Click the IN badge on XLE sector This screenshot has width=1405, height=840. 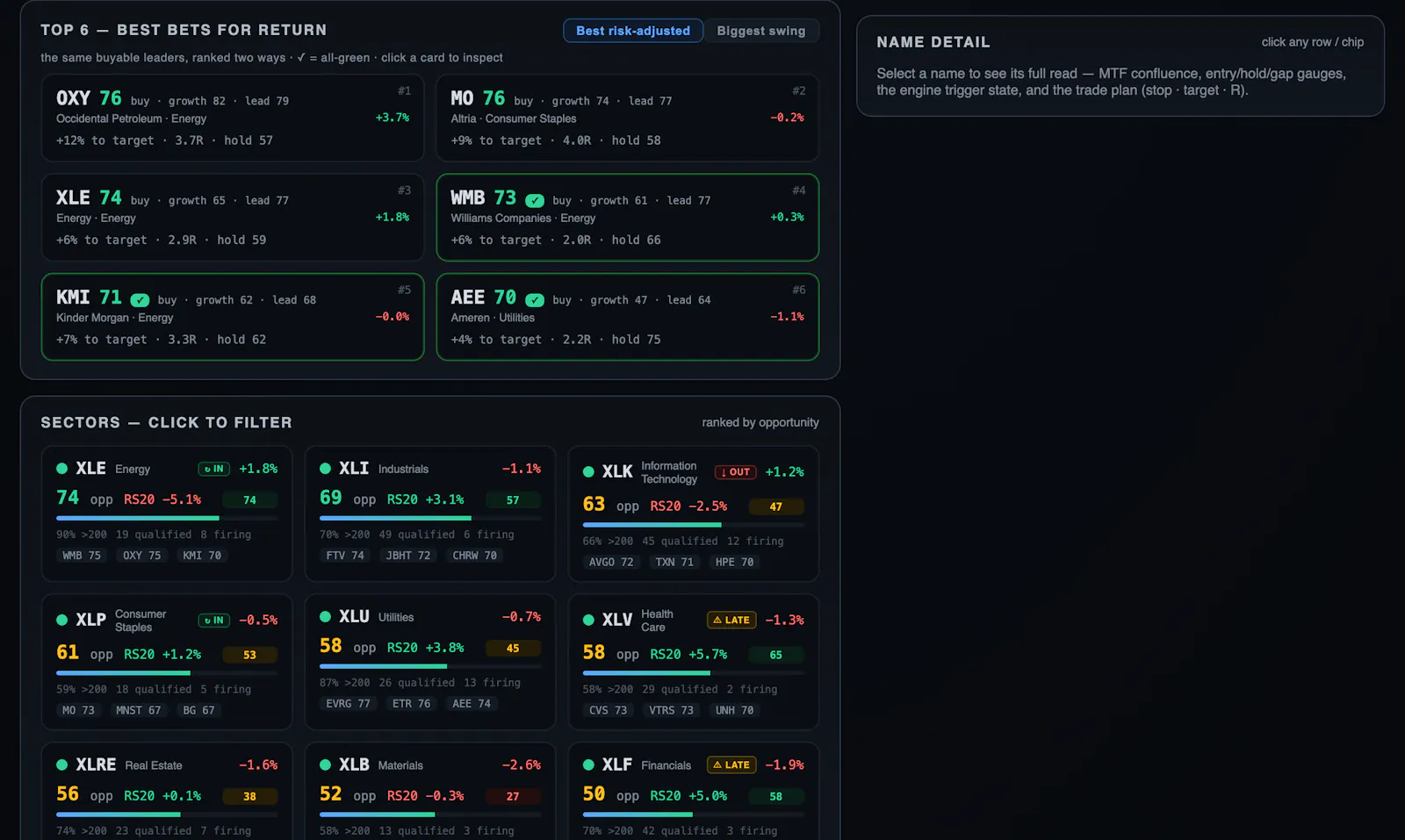[x=214, y=469]
